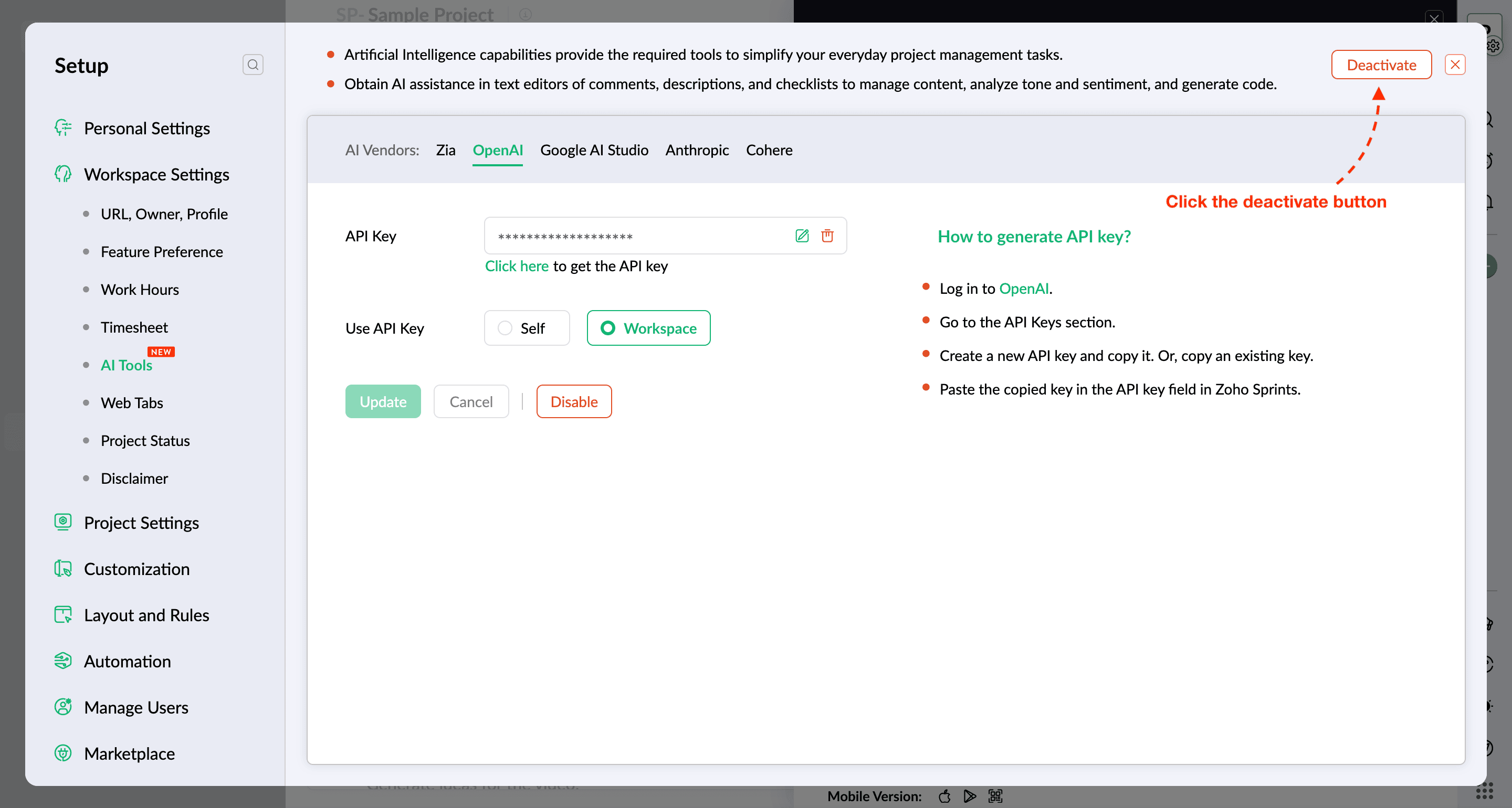Switch to the Cohere vendor tab
The image size is (1512, 808).
(x=769, y=150)
